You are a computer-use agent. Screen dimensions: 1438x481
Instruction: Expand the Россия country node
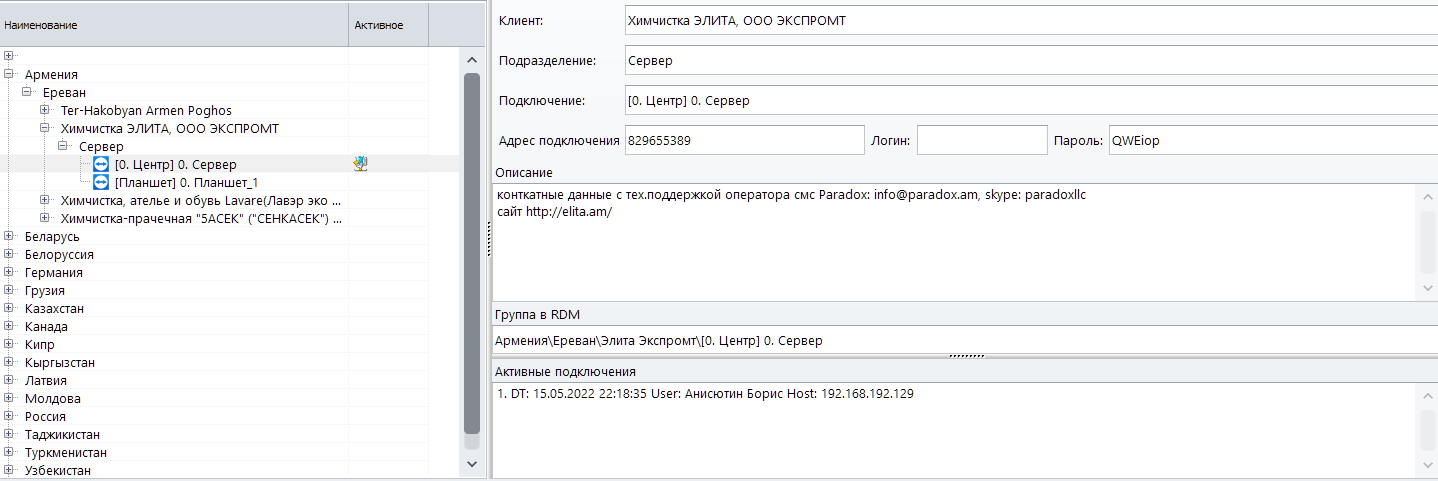tap(9, 416)
